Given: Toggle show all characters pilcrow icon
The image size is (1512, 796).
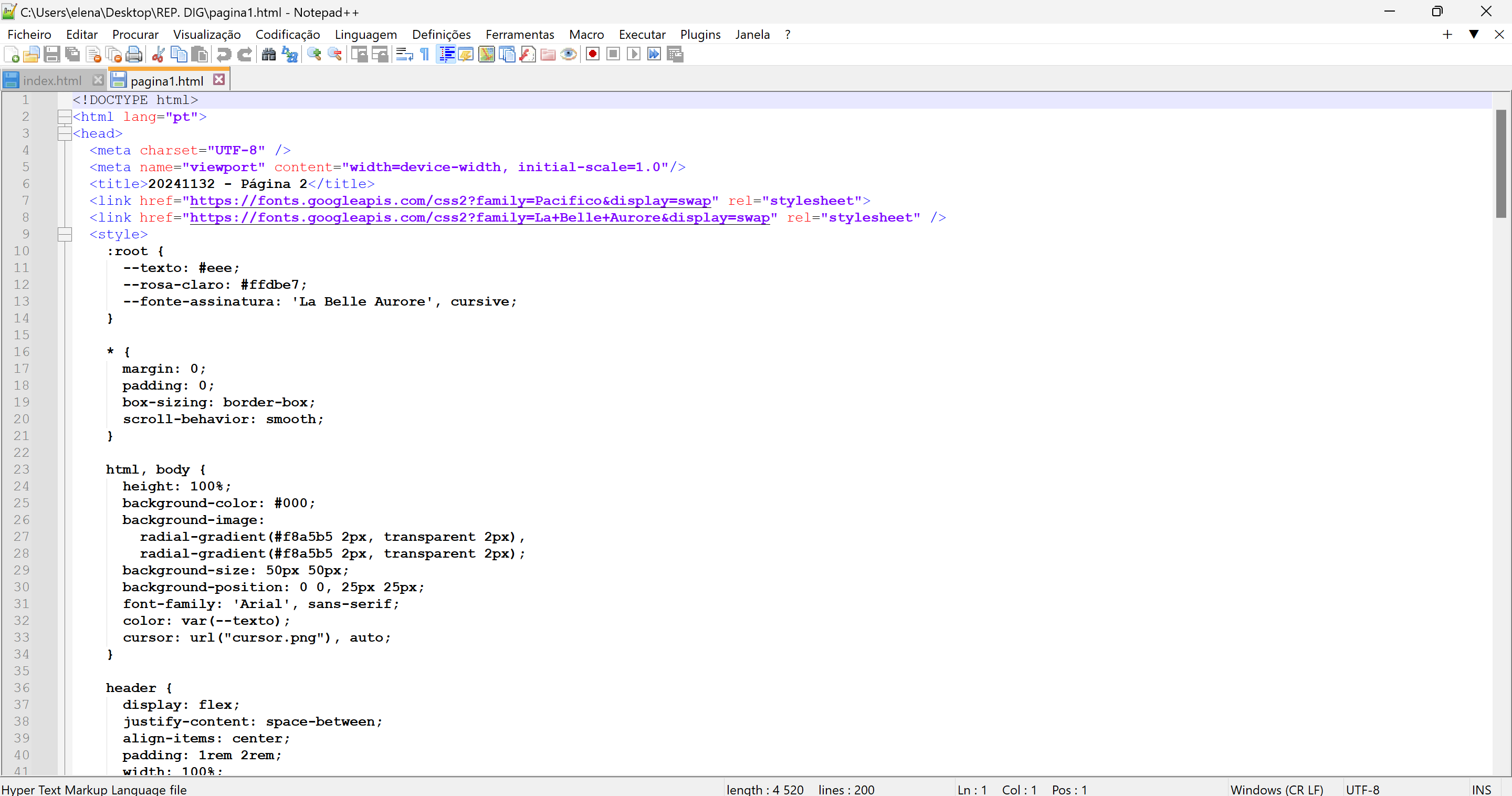Looking at the screenshot, I should (x=425, y=55).
